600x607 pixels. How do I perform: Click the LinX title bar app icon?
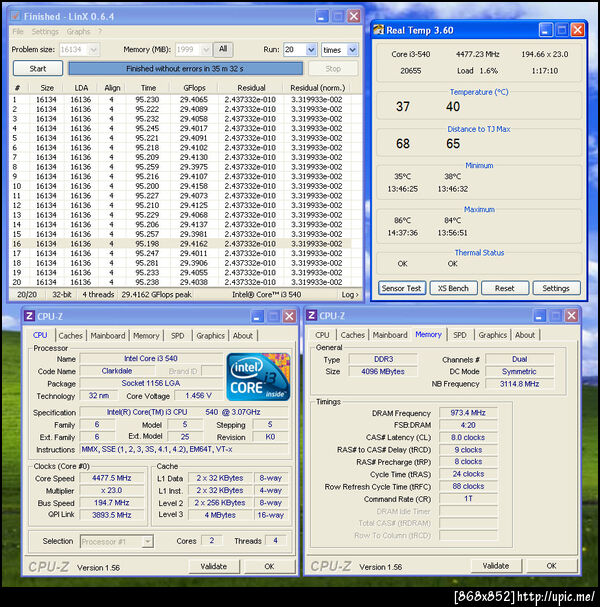pos(15,16)
